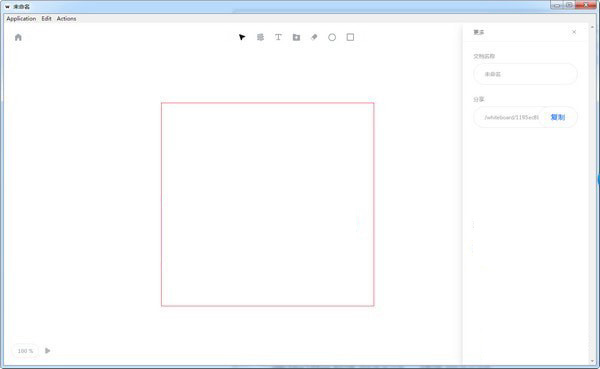The width and height of the screenshot is (600, 369).
Task: Click inside the pink-bordered canvas
Action: point(267,204)
